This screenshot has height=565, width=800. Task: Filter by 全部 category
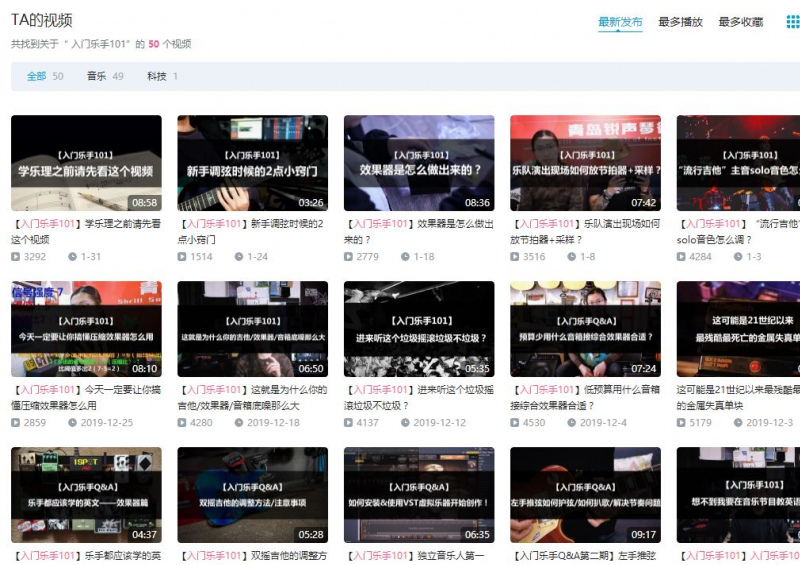(x=45, y=76)
